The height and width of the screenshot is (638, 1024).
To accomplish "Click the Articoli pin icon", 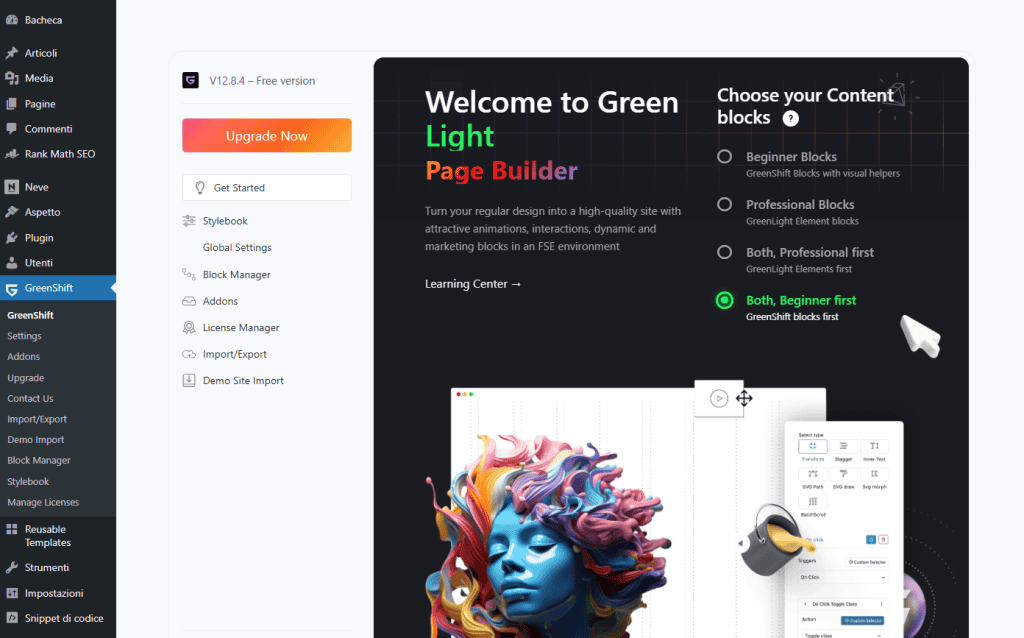I will tap(12, 53).
